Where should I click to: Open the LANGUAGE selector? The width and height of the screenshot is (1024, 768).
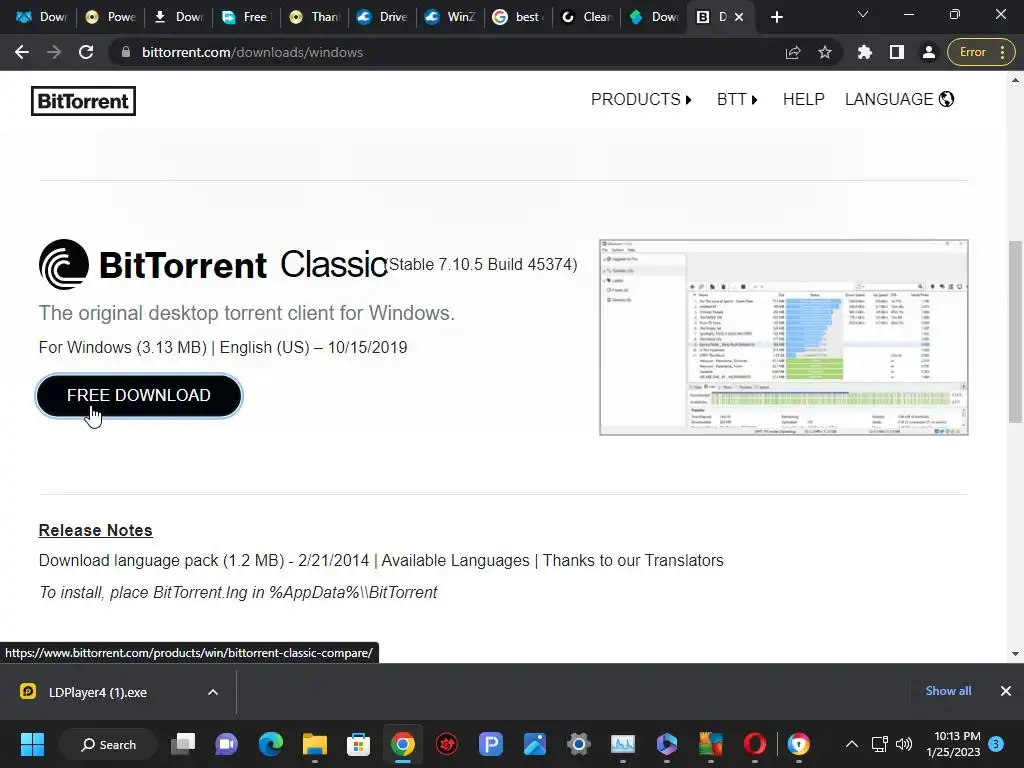[899, 99]
